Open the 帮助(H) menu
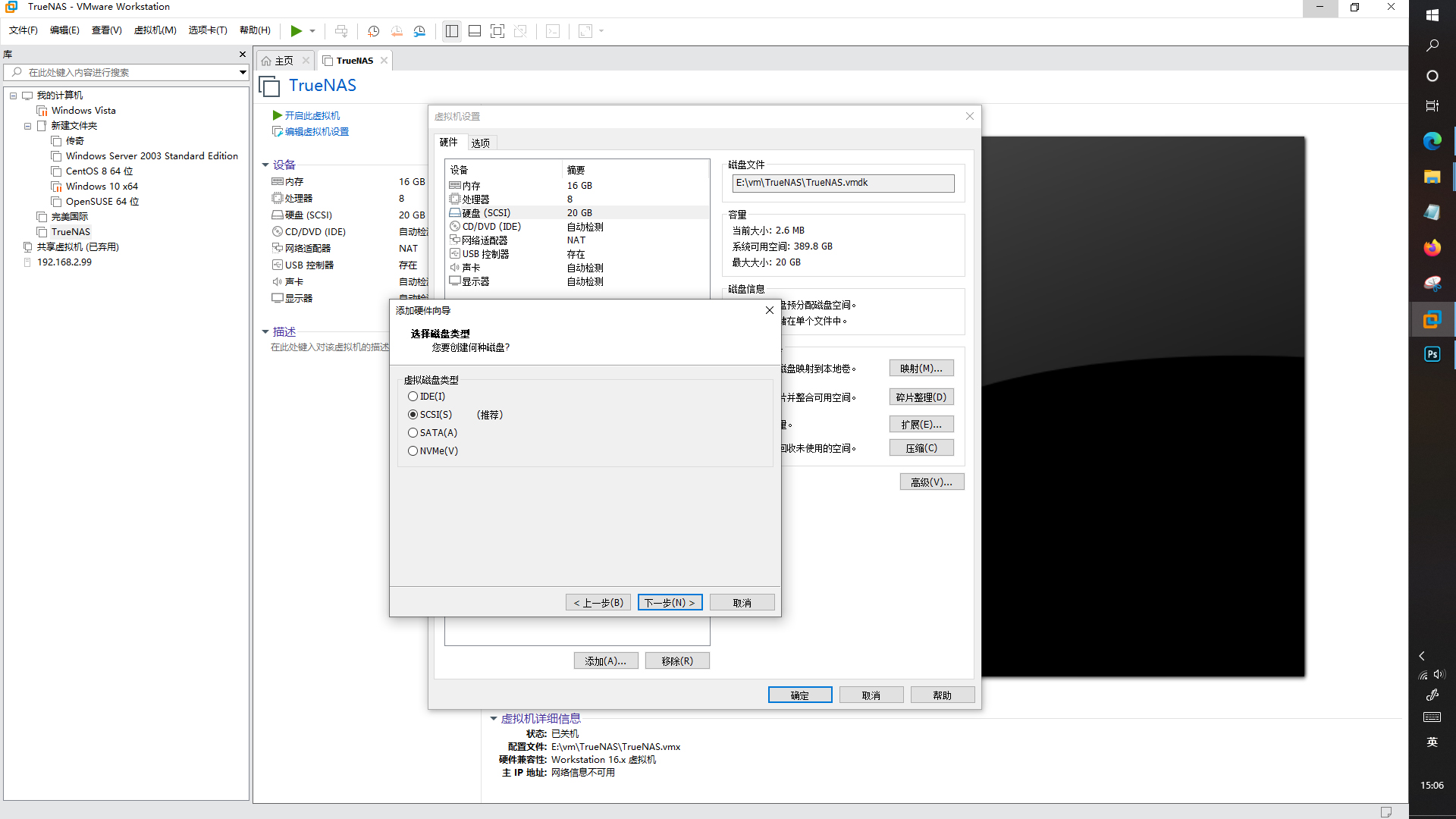This screenshot has height=819, width=1456. coord(255,30)
